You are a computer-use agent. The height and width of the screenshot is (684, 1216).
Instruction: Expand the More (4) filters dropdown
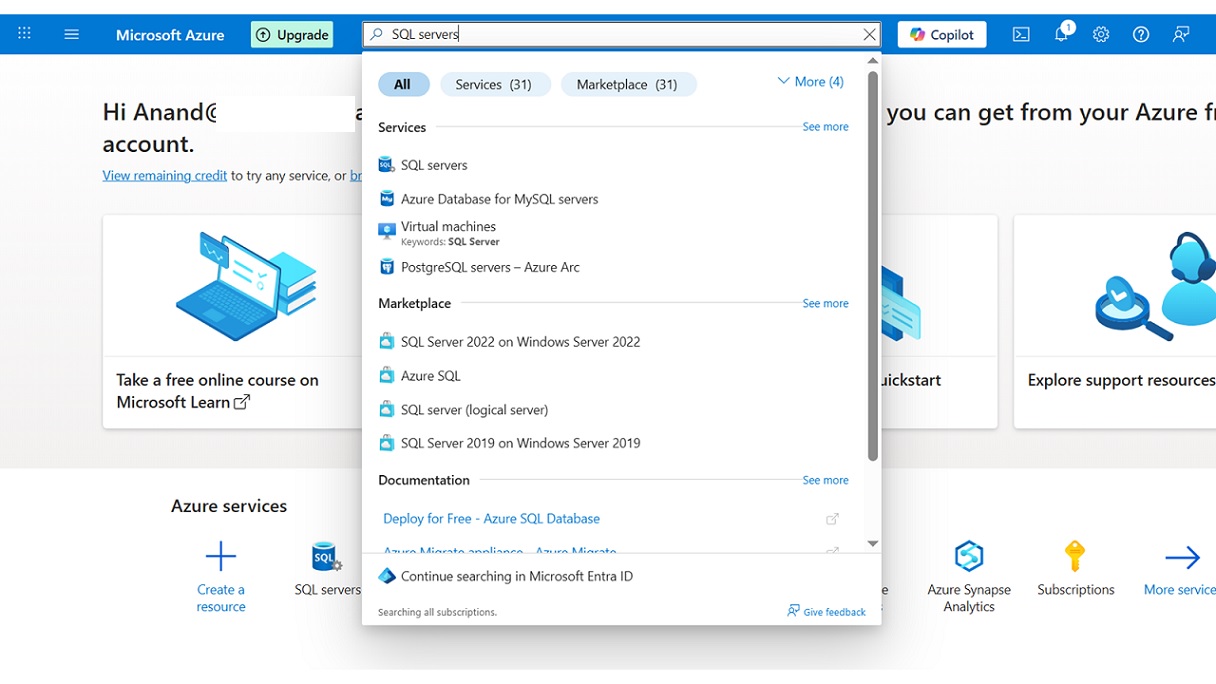(x=811, y=81)
